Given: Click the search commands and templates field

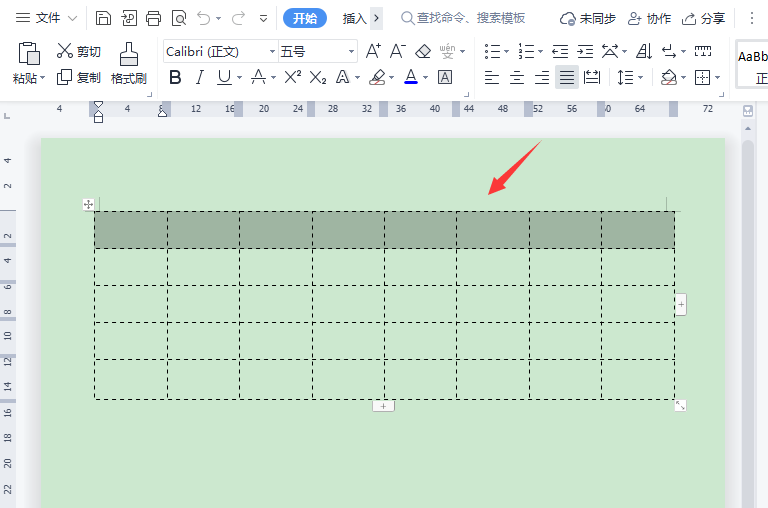Looking at the screenshot, I should 463,18.
